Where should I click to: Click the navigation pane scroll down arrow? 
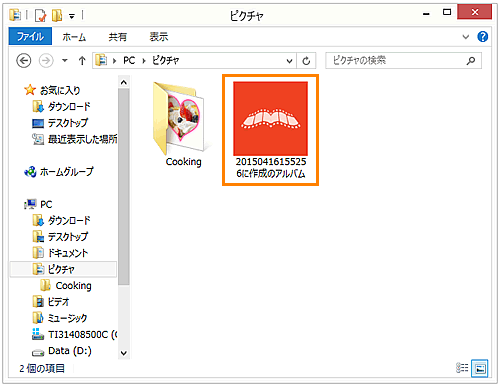[124, 353]
